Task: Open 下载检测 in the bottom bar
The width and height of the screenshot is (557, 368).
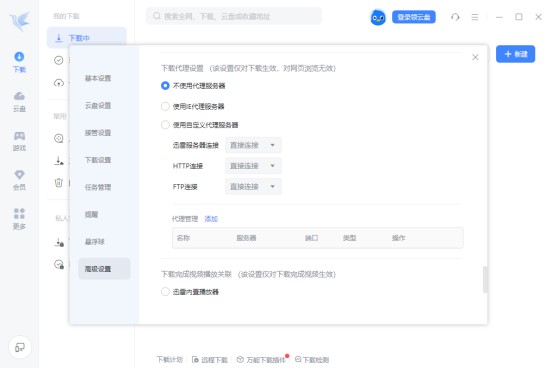Action: click(312, 359)
